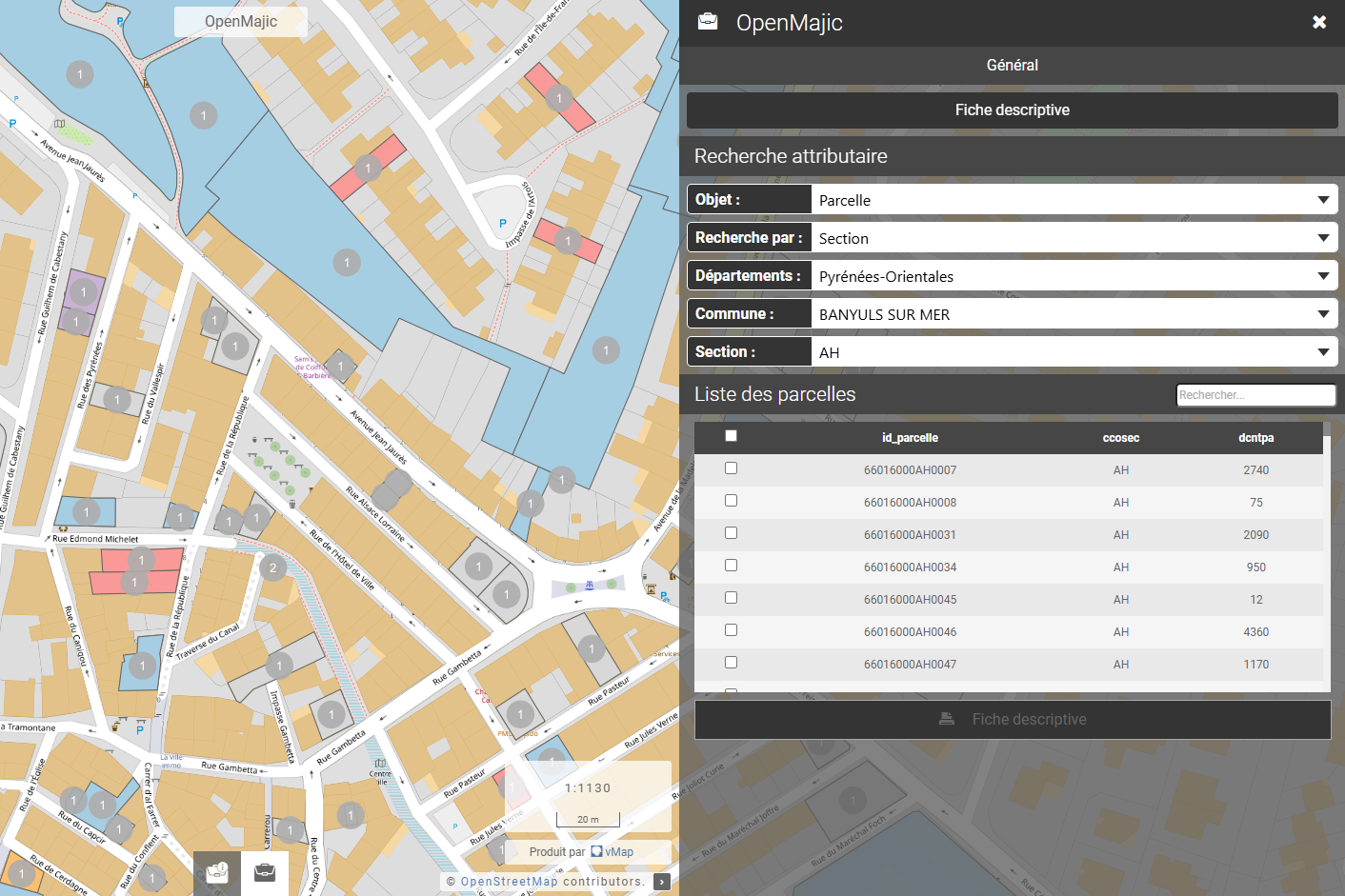Open the Objet dropdown showing Parcelle
The image size is (1345, 896).
click(1074, 200)
